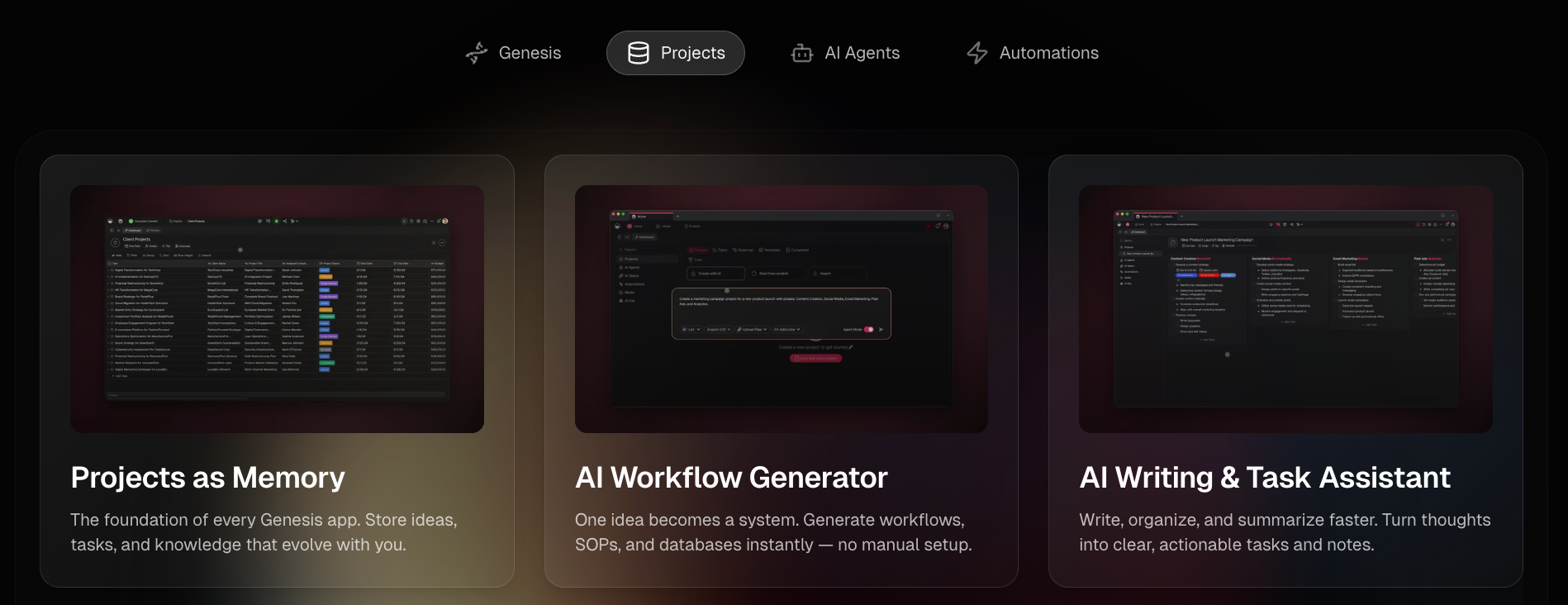This screenshot has height=605, width=1568.
Task: Click the text 'The foundation of every Genesis app'
Action: [x=215, y=520]
